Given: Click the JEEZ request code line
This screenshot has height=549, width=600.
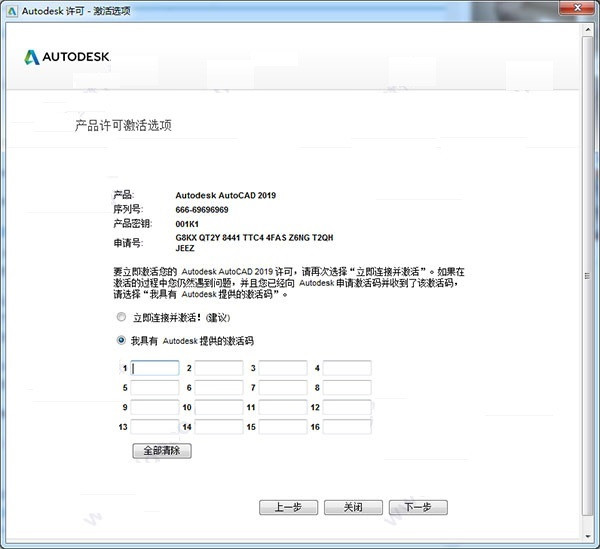Looking at the screenshot, I should 185,248.
